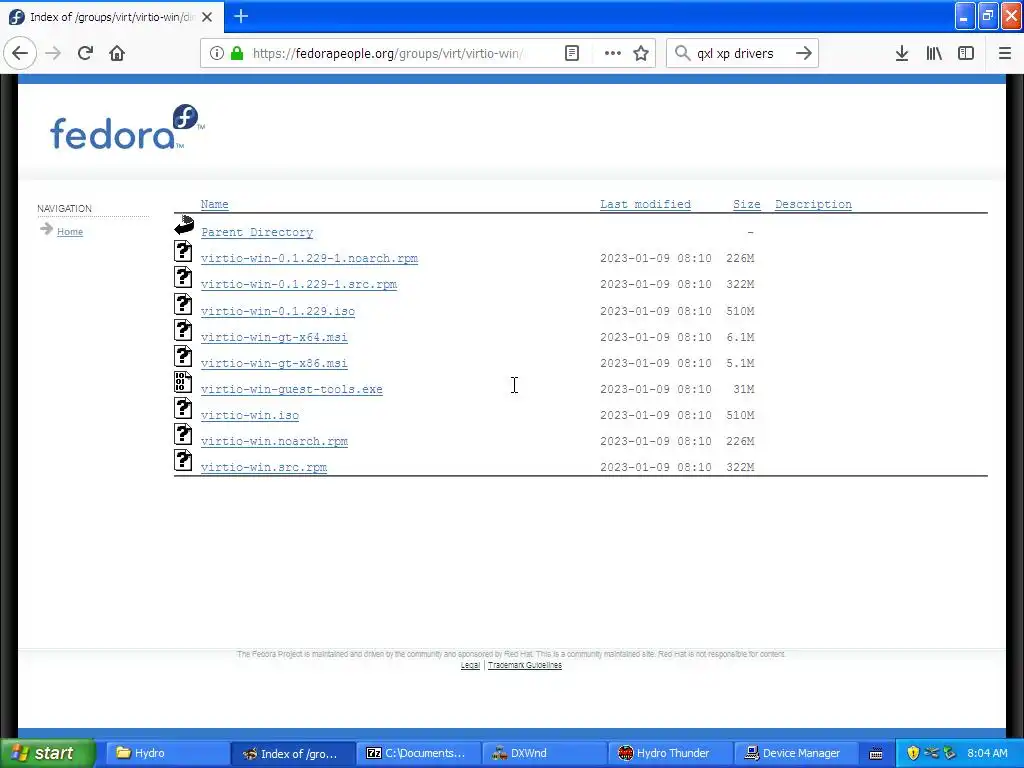This screenshot has width=1024, height=768.
Task: Switch to Hydro folder taskbar item
Action: point(166,753)
